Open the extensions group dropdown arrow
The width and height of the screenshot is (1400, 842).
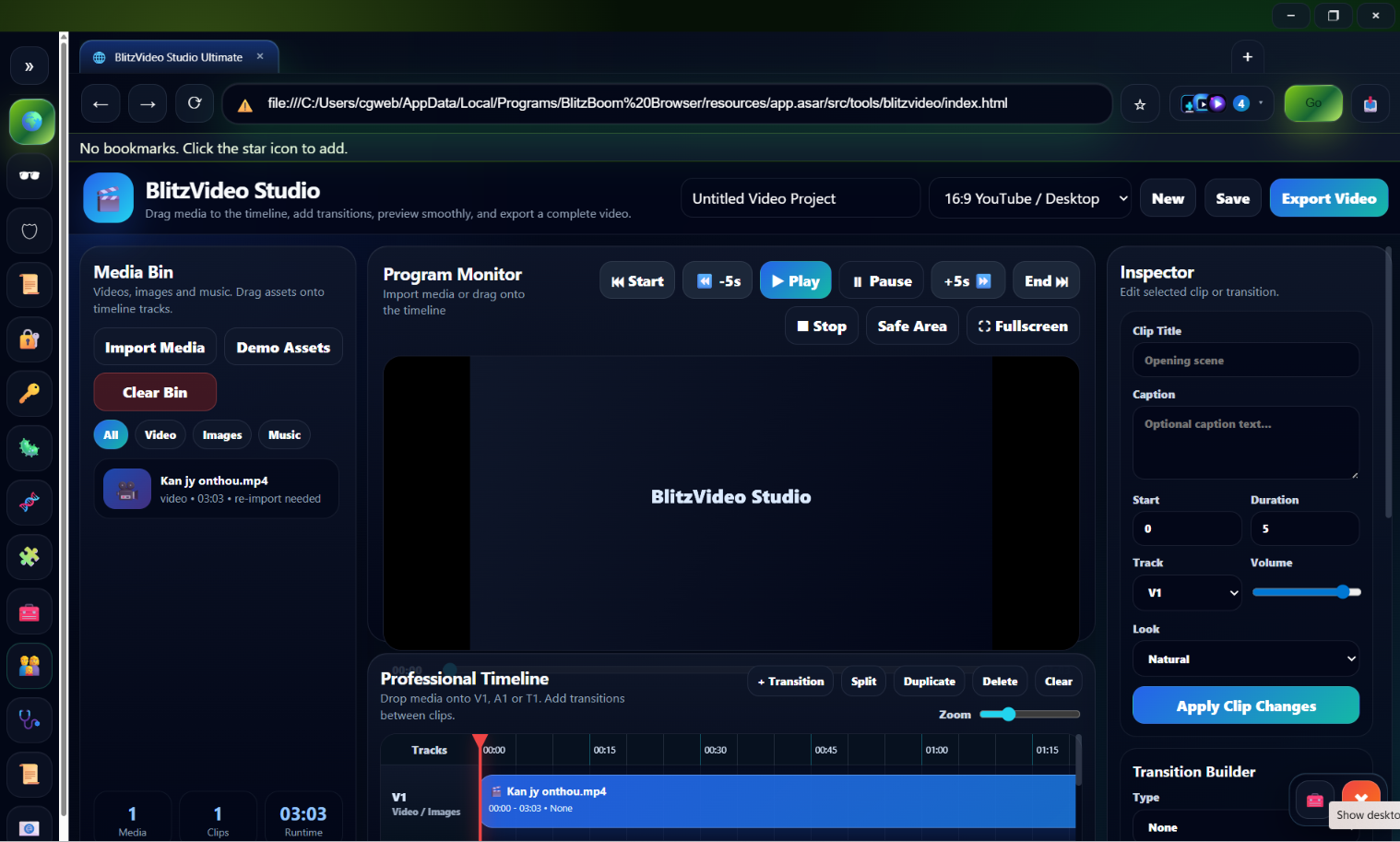1261,103
